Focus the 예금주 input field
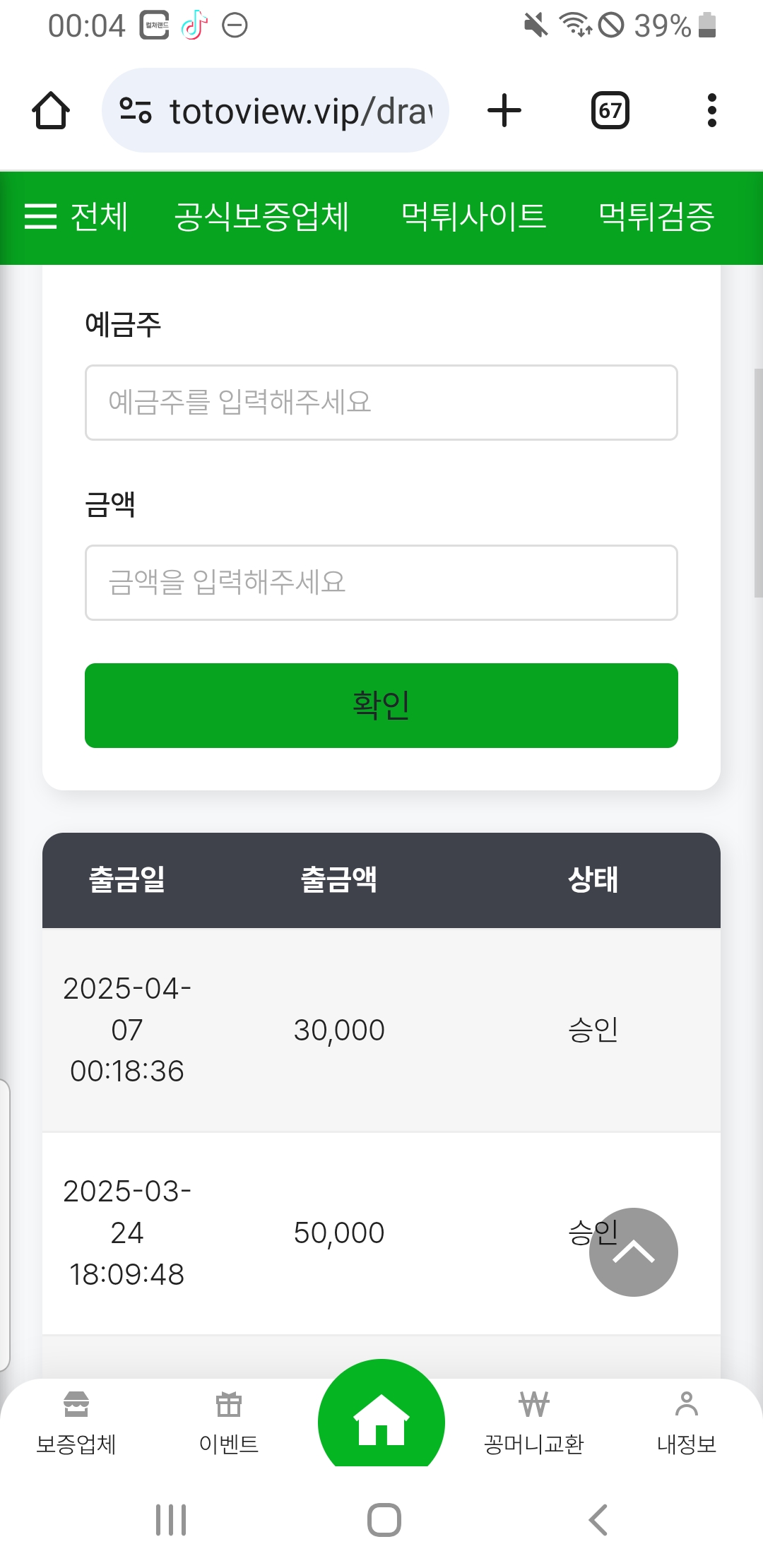The image size is (763, 1568). (381, 403)
